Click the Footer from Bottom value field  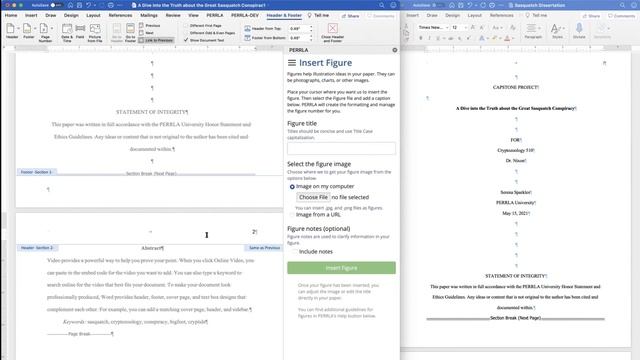click(299, 38)
